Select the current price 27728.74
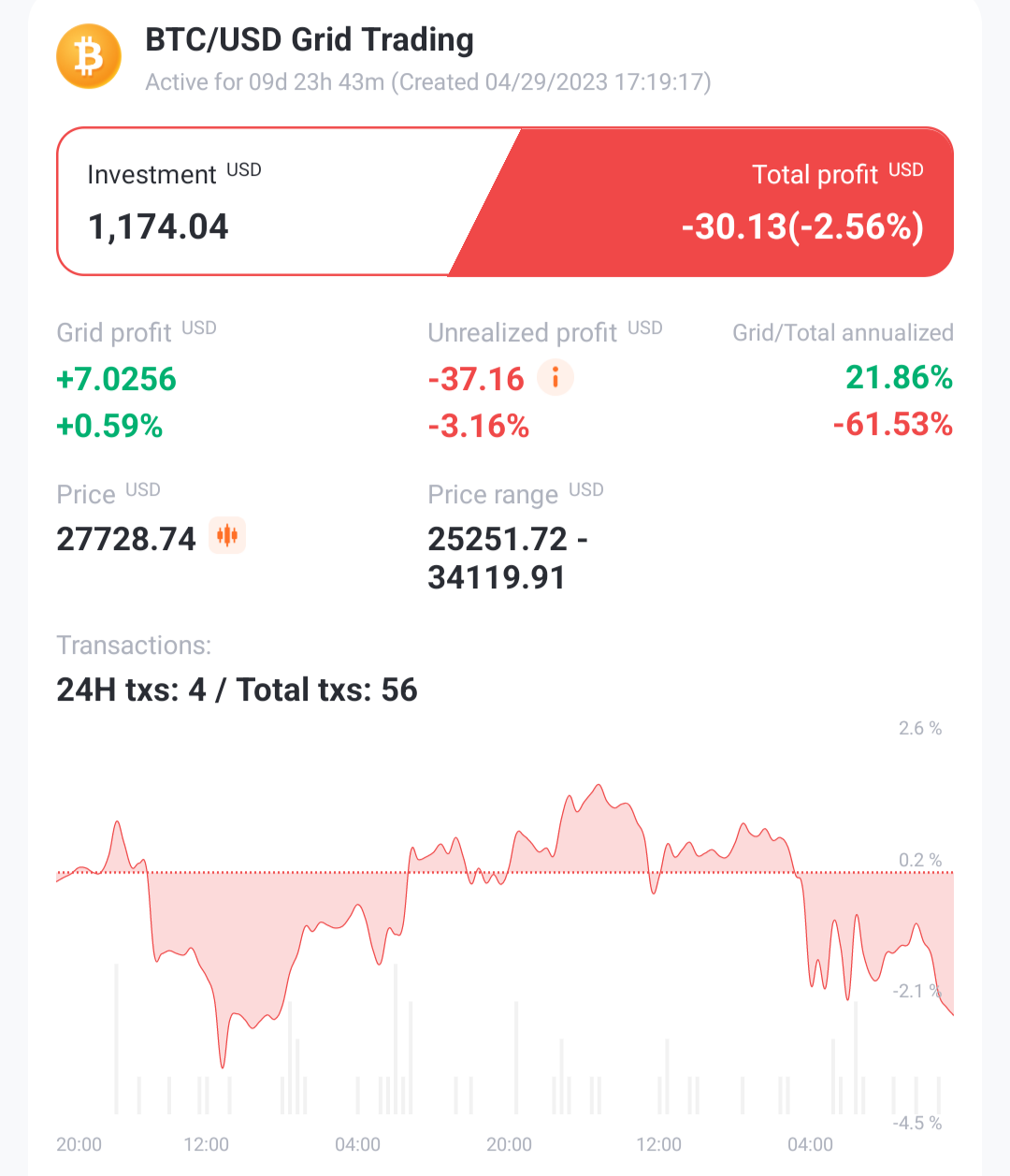 [x=126, y=539]
